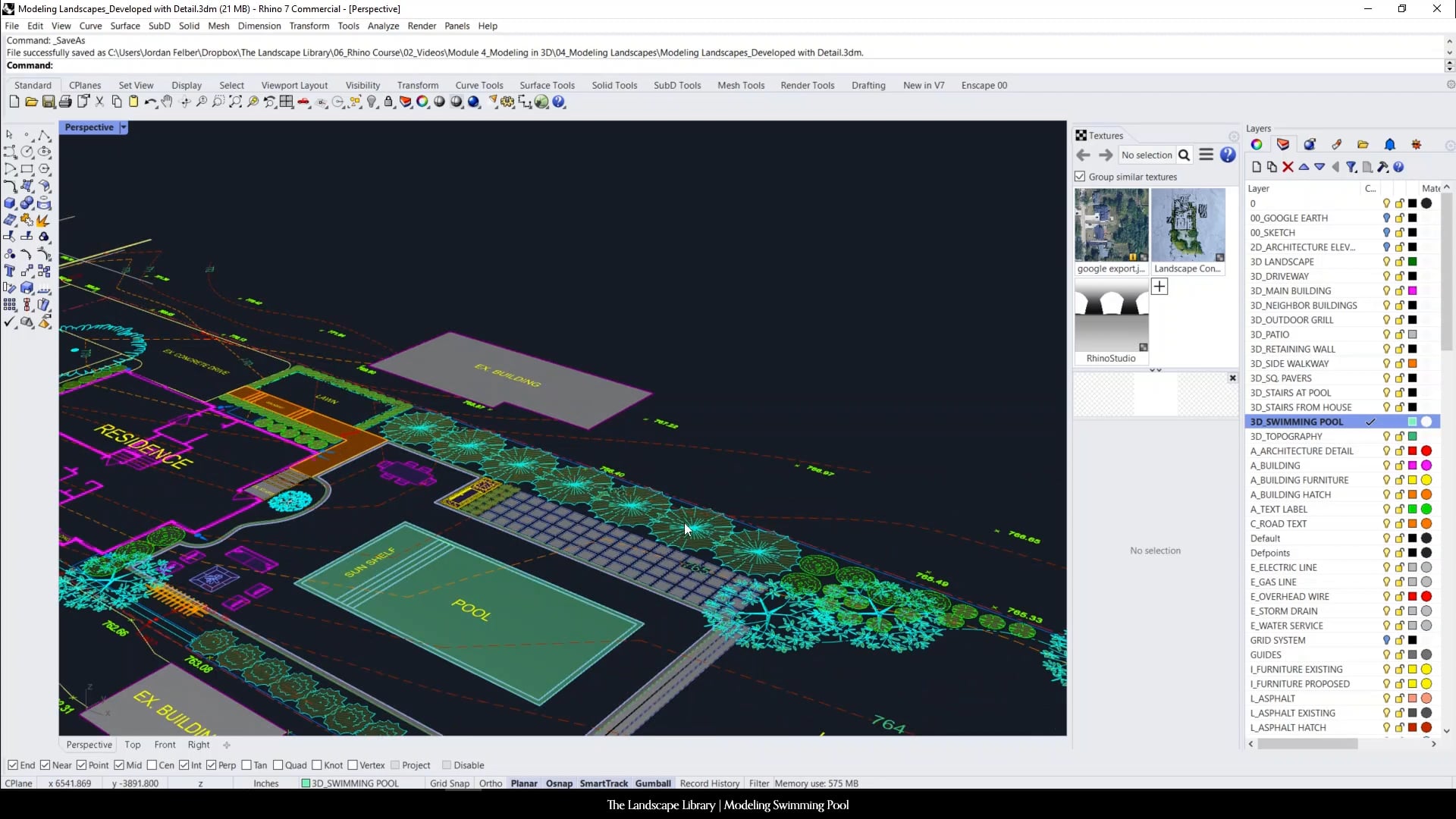
Task: Open the Render menu
Action: [422, 25]
